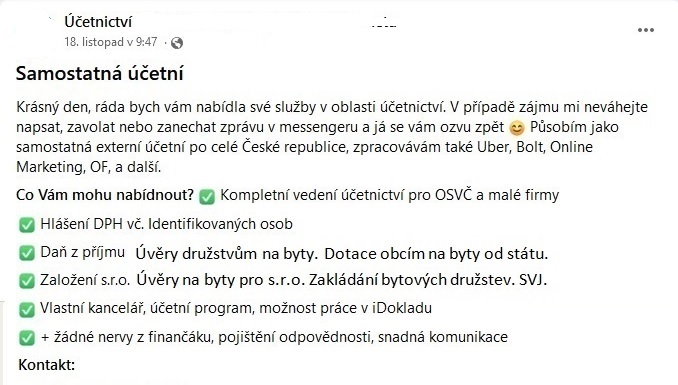Viewport: 678px width, 385px height.
Task: Click text Úvěry družstvům na byty
Action: (x=227, y=253)
